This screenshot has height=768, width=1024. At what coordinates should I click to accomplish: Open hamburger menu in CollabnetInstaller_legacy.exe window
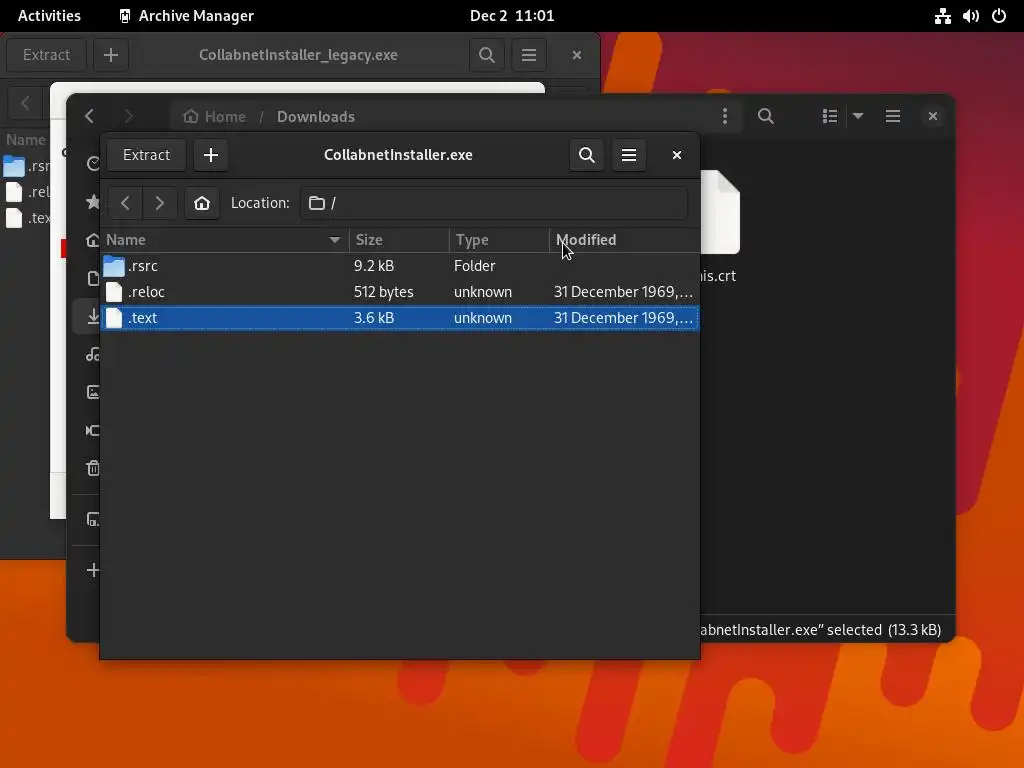pyautogui.click(x=529, y=55)
